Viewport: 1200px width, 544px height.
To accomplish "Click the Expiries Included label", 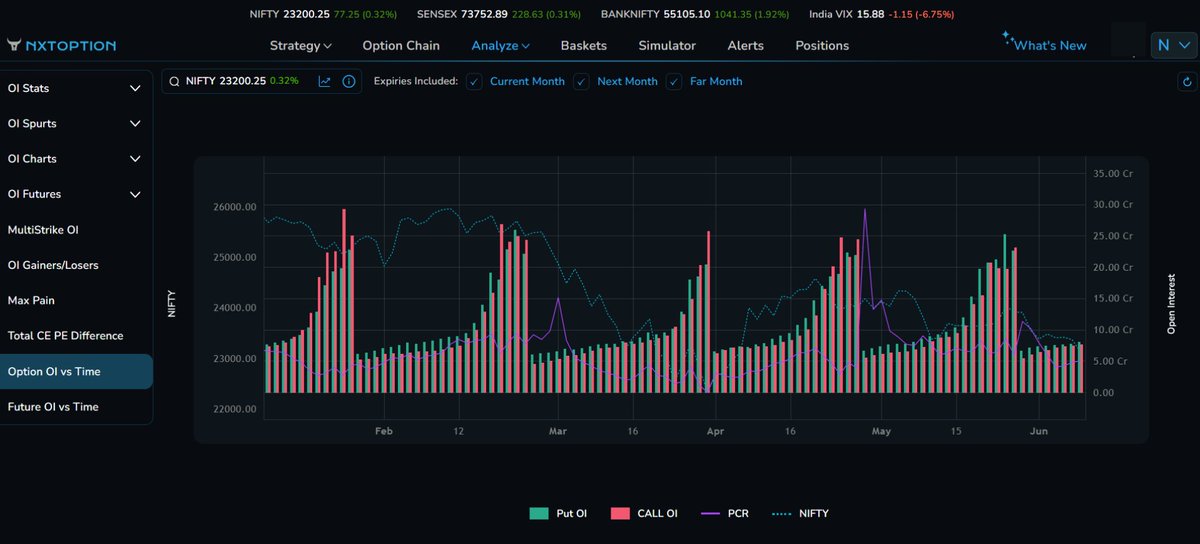I will coord(415,81).
